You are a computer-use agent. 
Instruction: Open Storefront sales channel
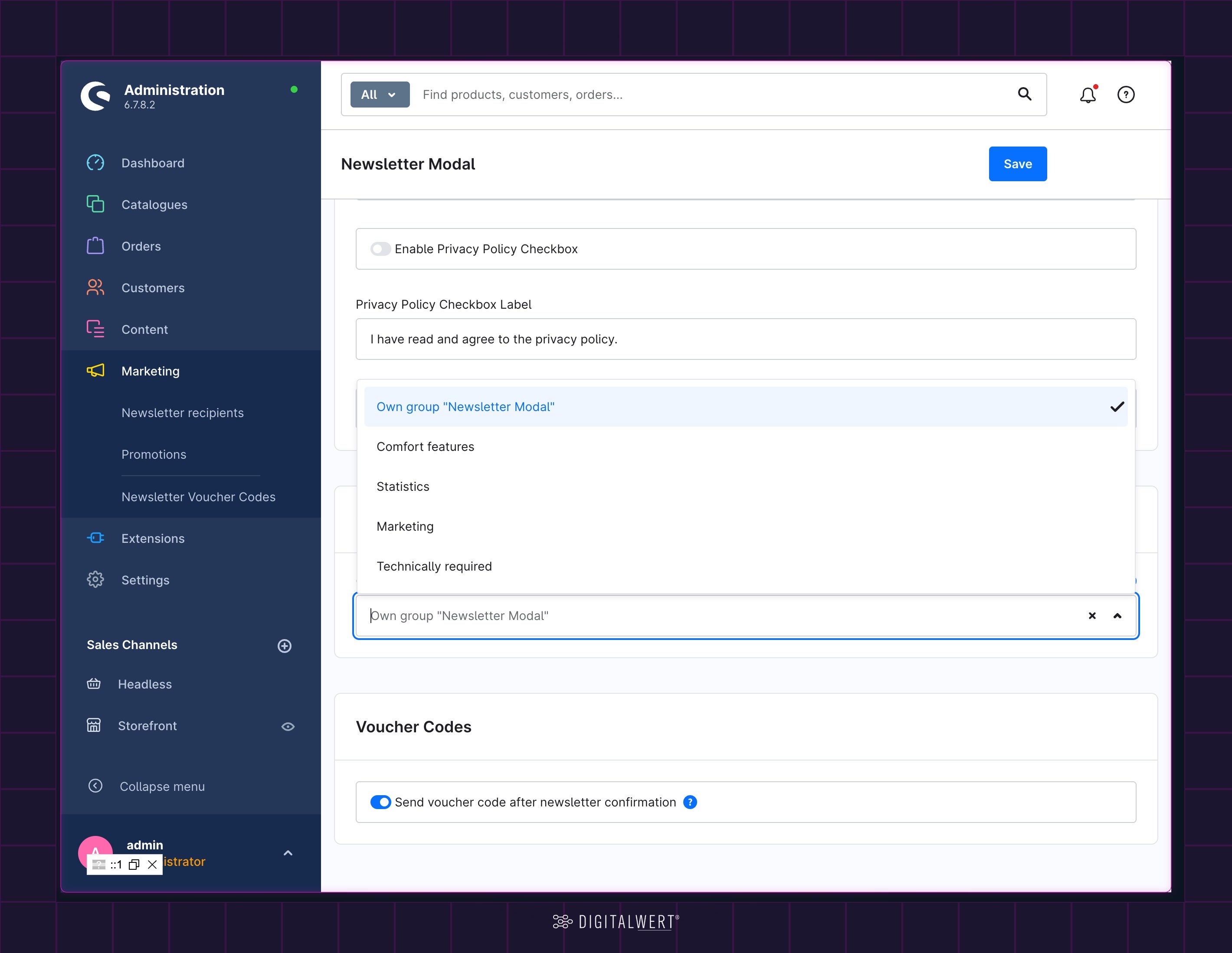pos(147,726)
